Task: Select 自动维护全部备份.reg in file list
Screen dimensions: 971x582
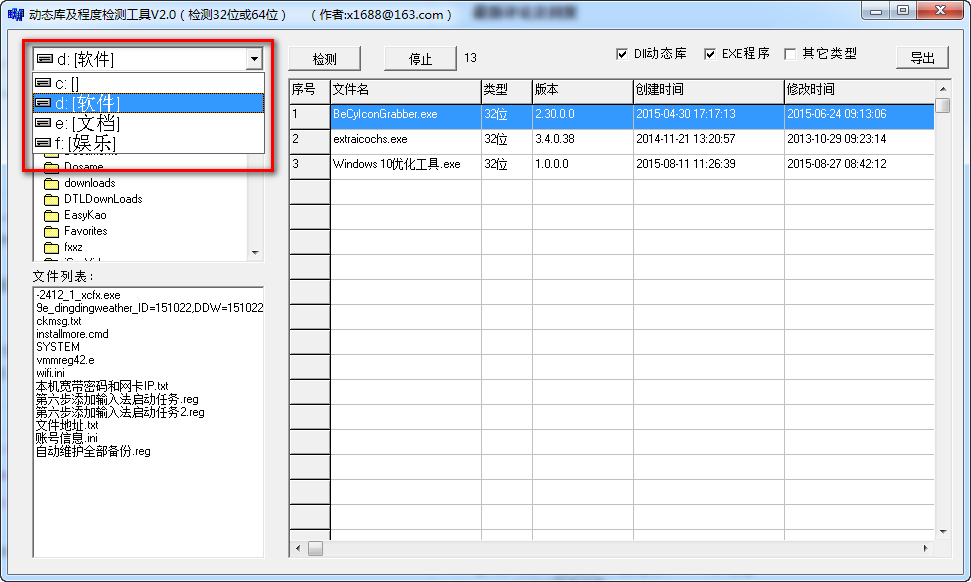Action: click(93, 451)
